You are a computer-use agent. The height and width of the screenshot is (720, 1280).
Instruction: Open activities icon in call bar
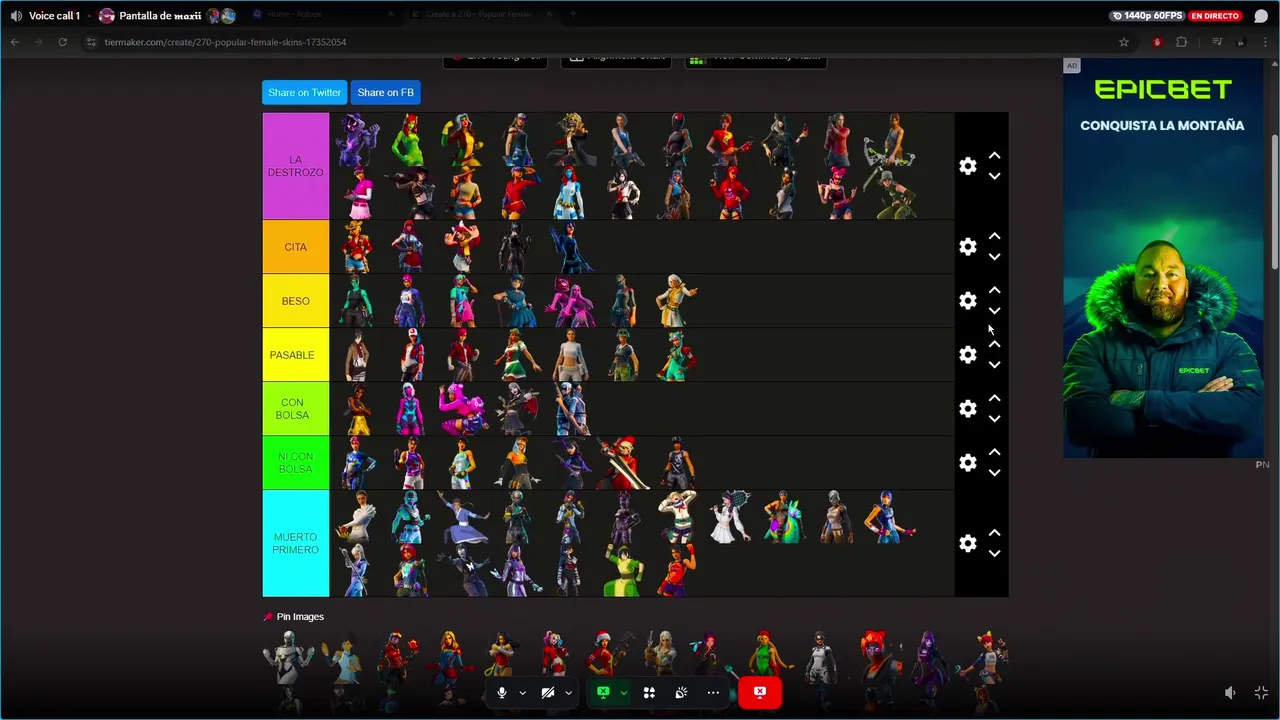[649, 692]
